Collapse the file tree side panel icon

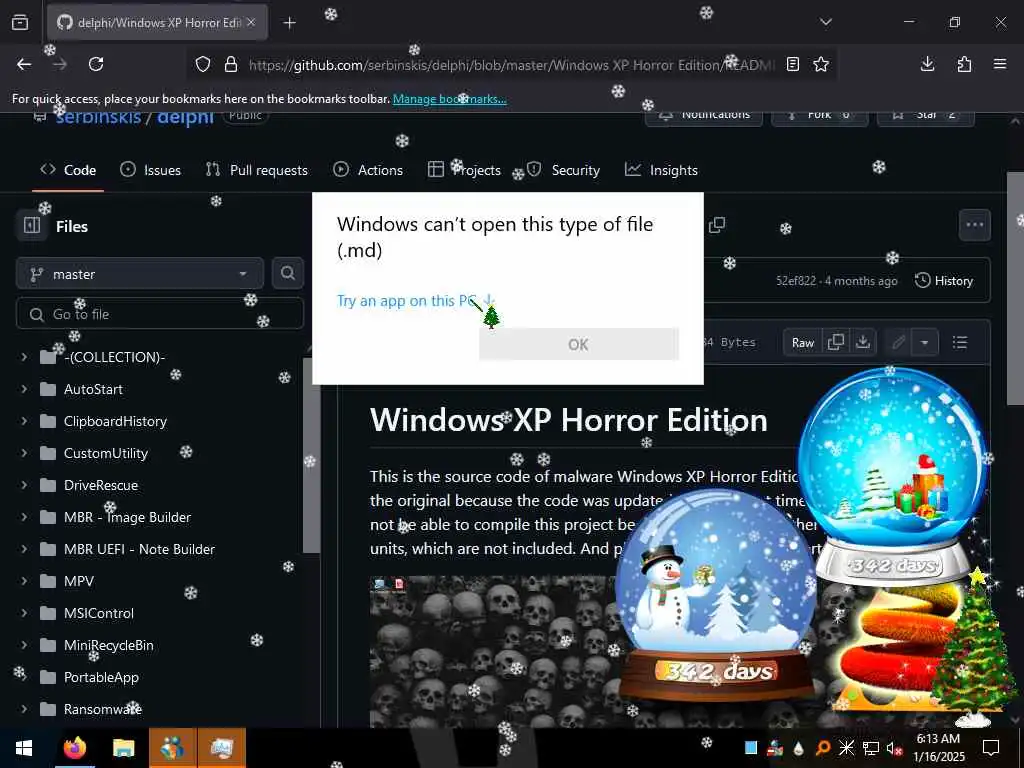pos(32,226)
